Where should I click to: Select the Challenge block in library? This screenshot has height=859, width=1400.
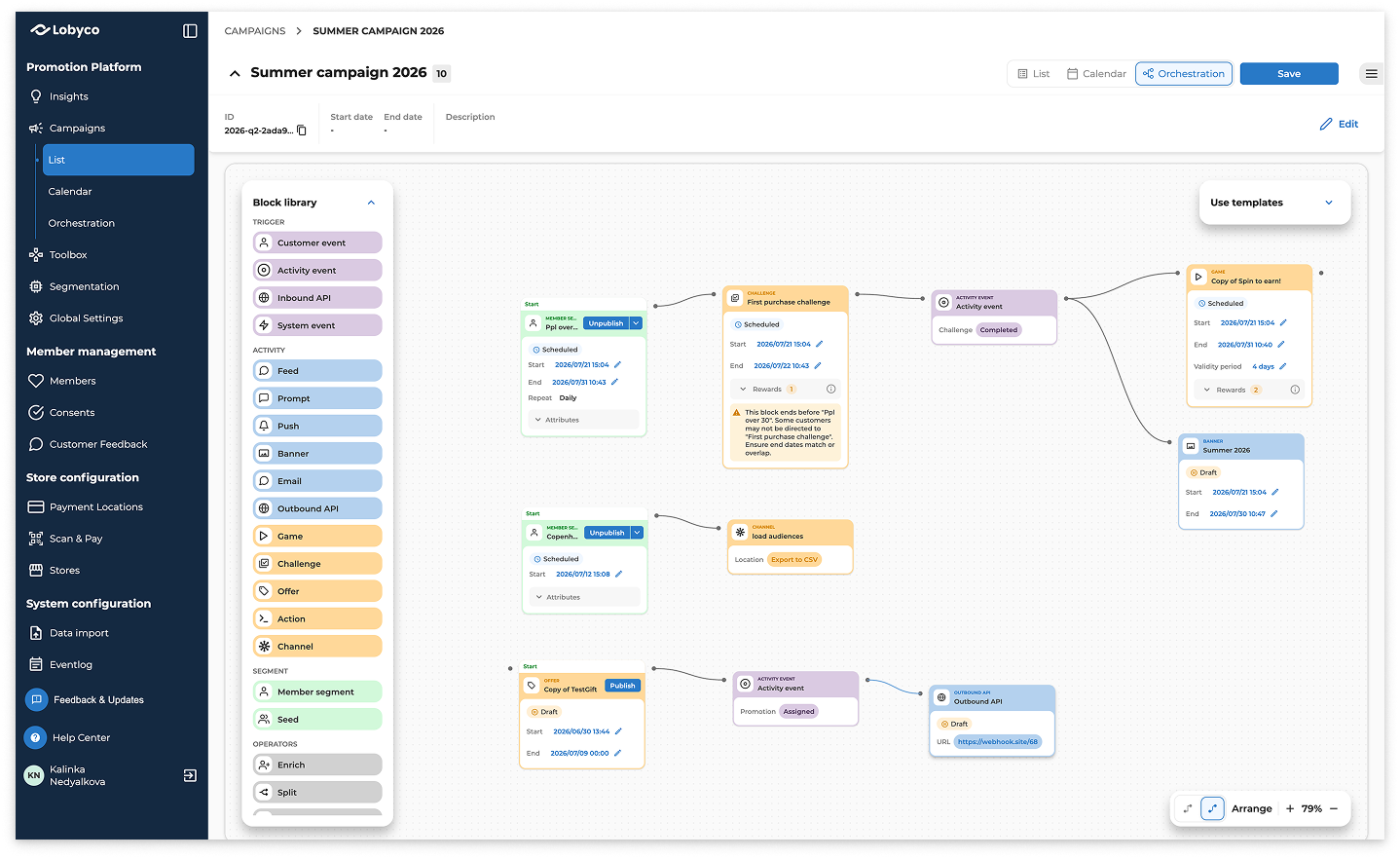tap(317, 564)
